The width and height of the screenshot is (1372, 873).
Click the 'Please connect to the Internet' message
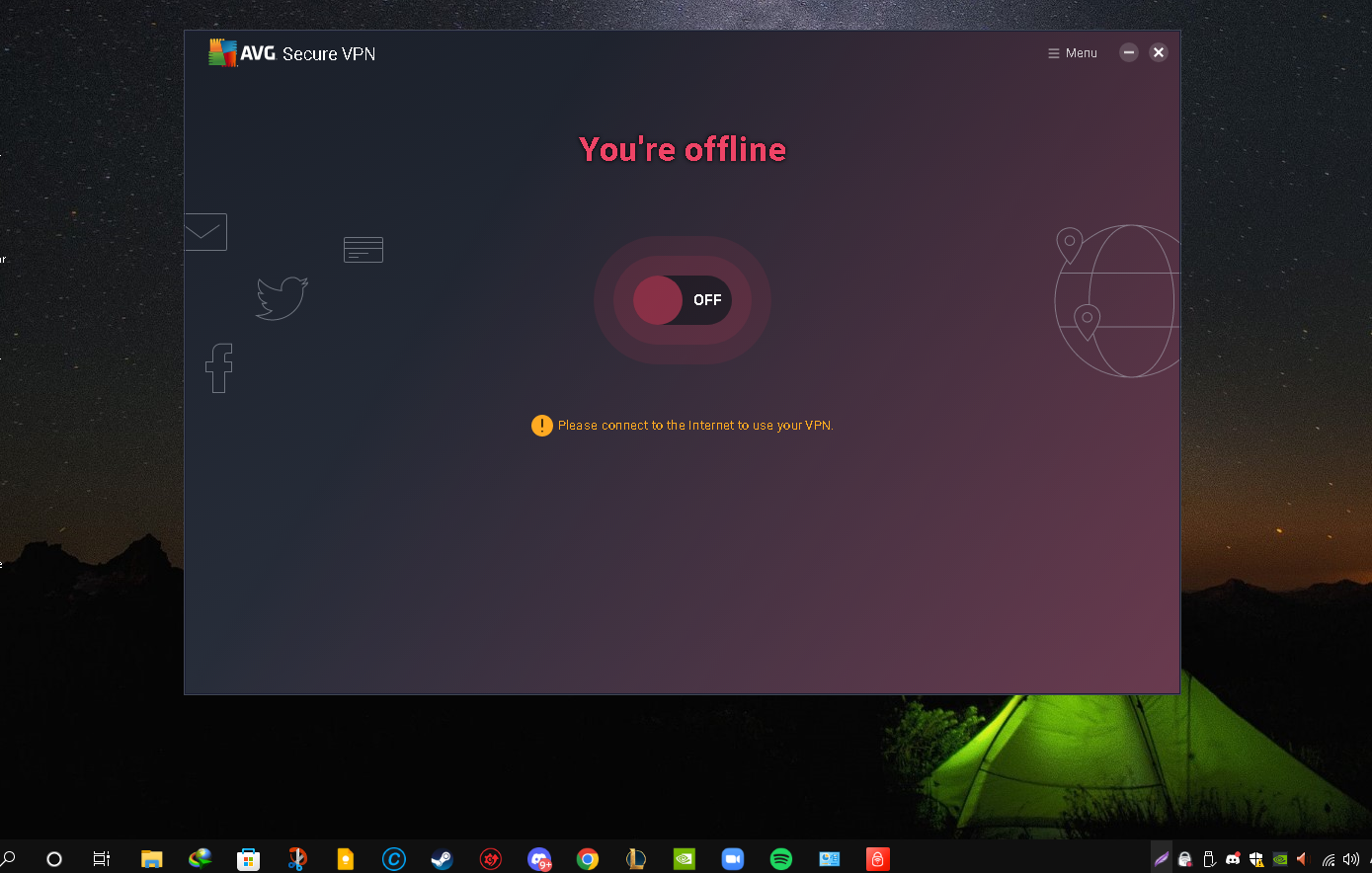[x=695, y=426]
